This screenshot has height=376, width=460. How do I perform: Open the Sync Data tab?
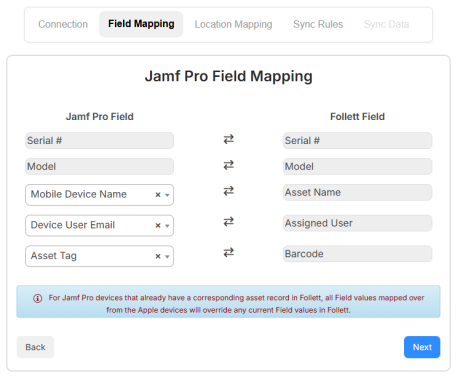pyautogui.click(x=386, y=24)
